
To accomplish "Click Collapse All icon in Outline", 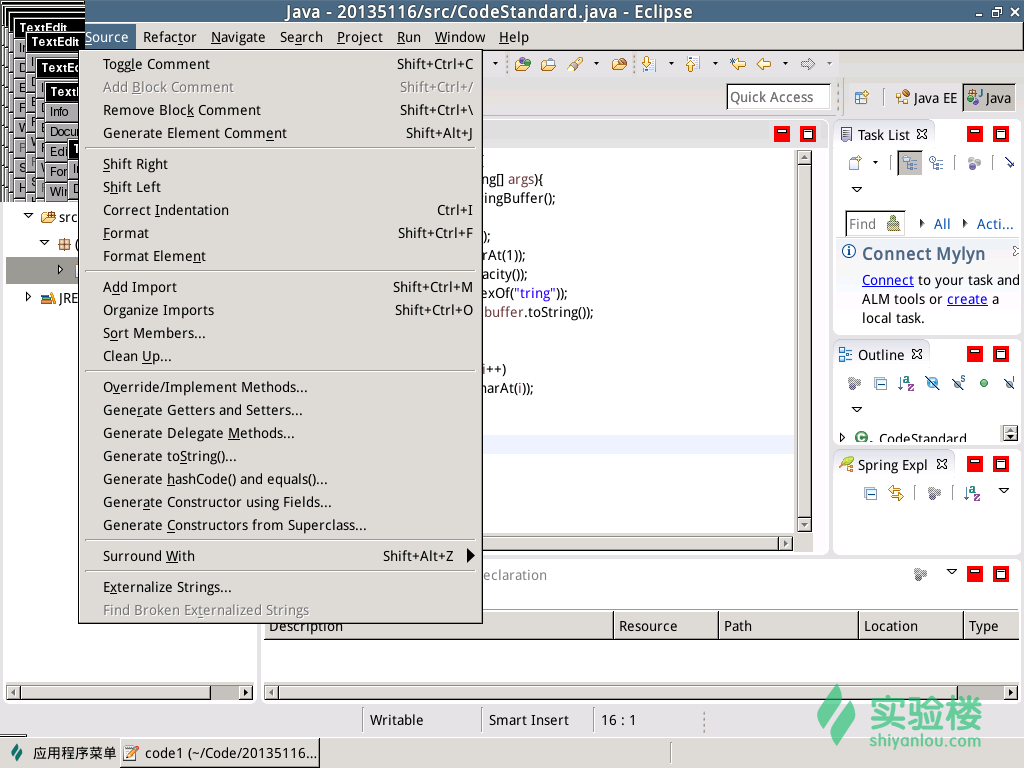I will (881, 383).
